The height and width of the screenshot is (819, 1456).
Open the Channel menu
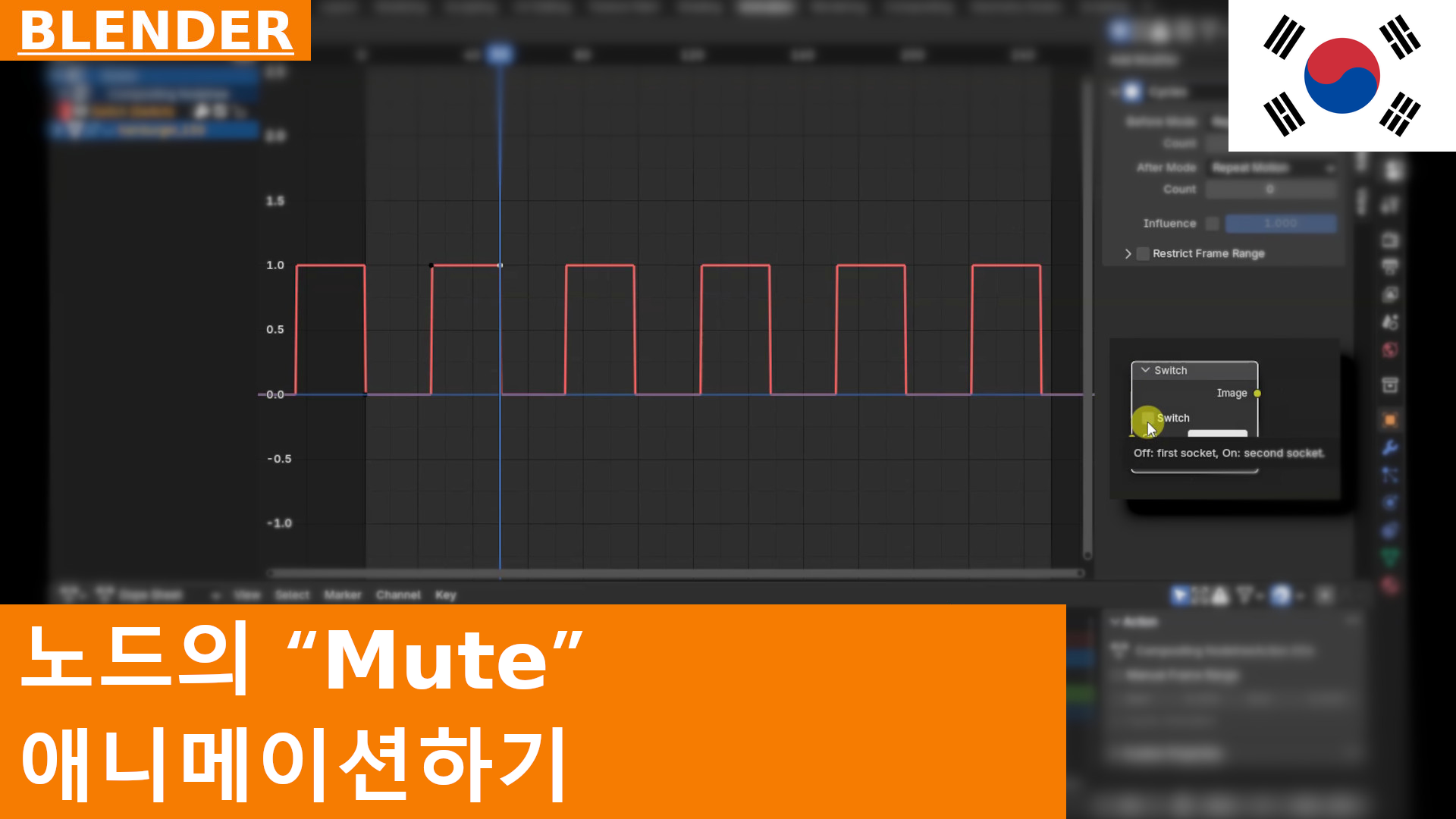pos(398,595)
